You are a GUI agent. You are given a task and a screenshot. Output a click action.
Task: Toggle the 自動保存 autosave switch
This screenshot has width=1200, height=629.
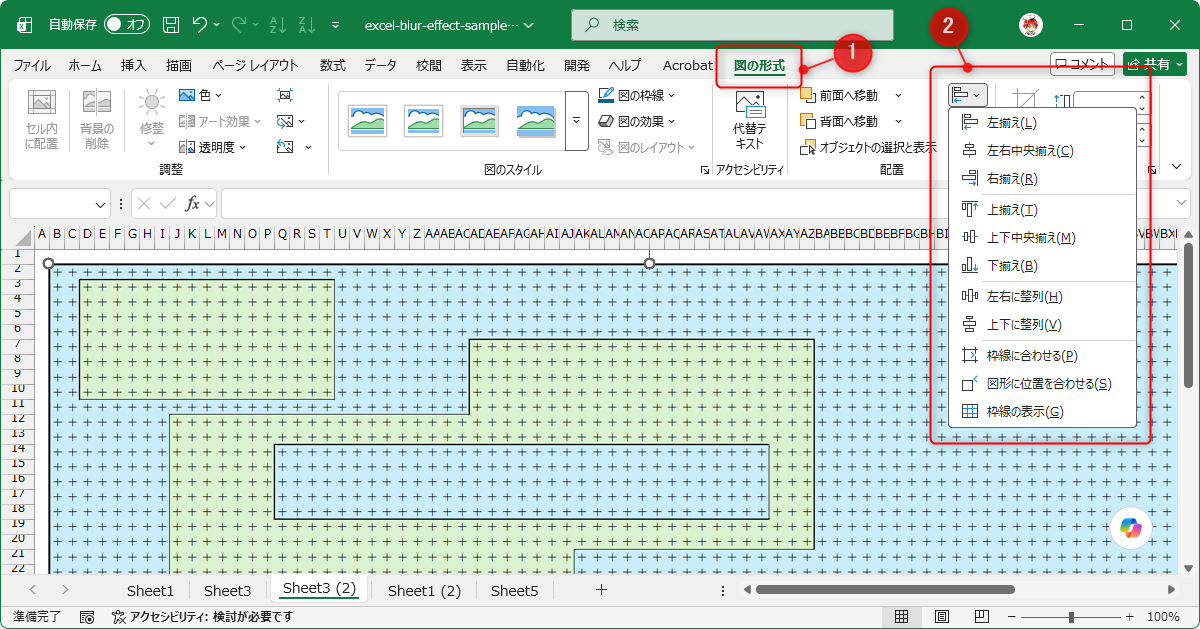[126, 24]
